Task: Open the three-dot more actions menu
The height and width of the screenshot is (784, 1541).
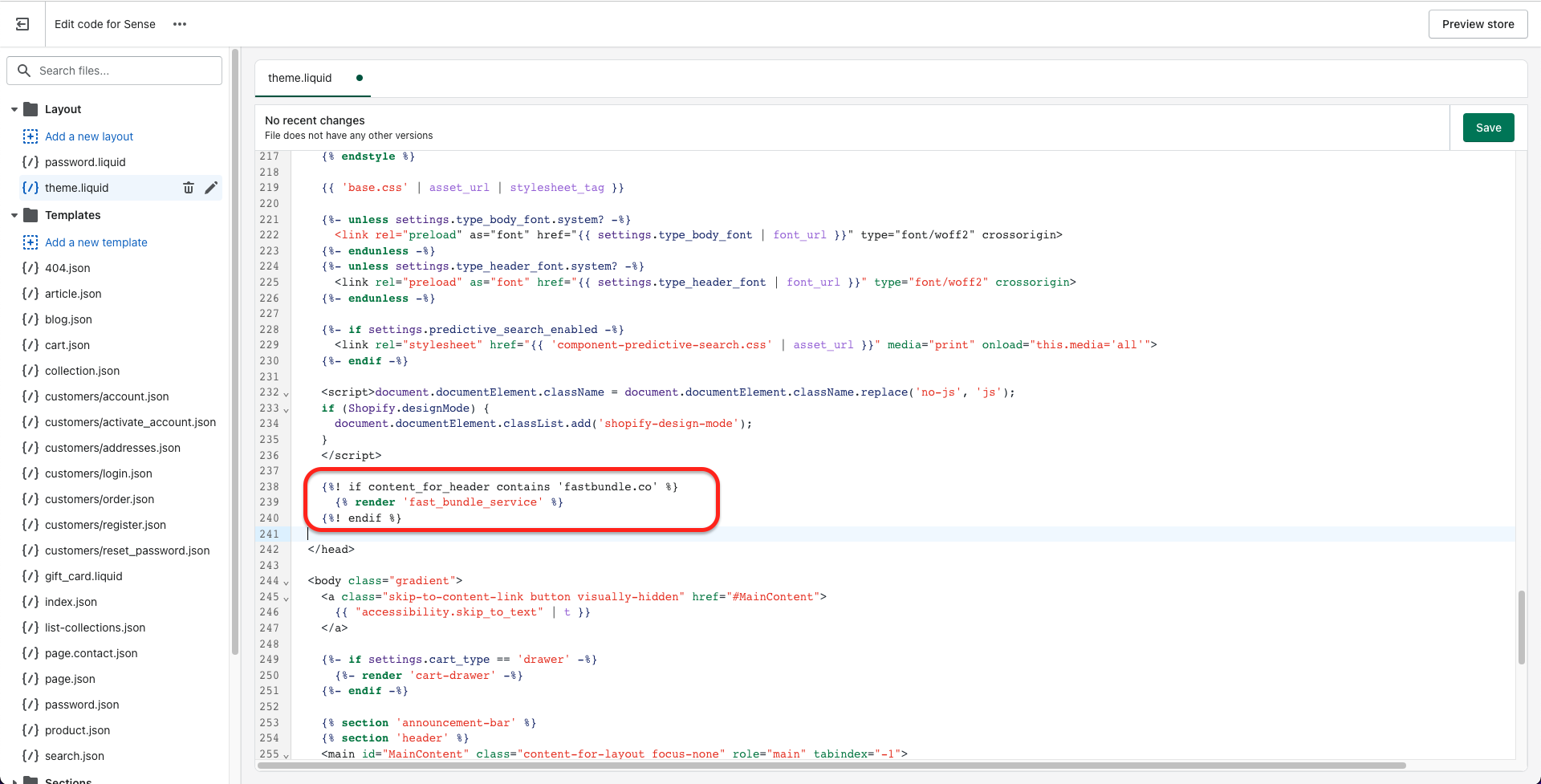Action: click(180, 24)
